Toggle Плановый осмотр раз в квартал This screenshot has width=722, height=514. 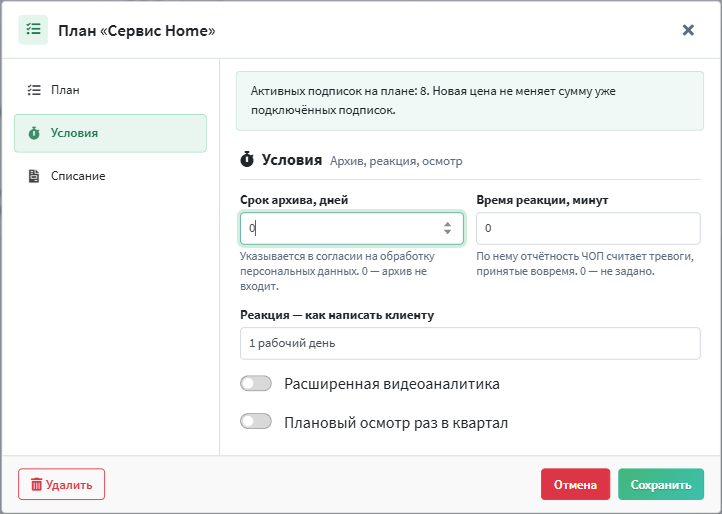pos(256,421)
